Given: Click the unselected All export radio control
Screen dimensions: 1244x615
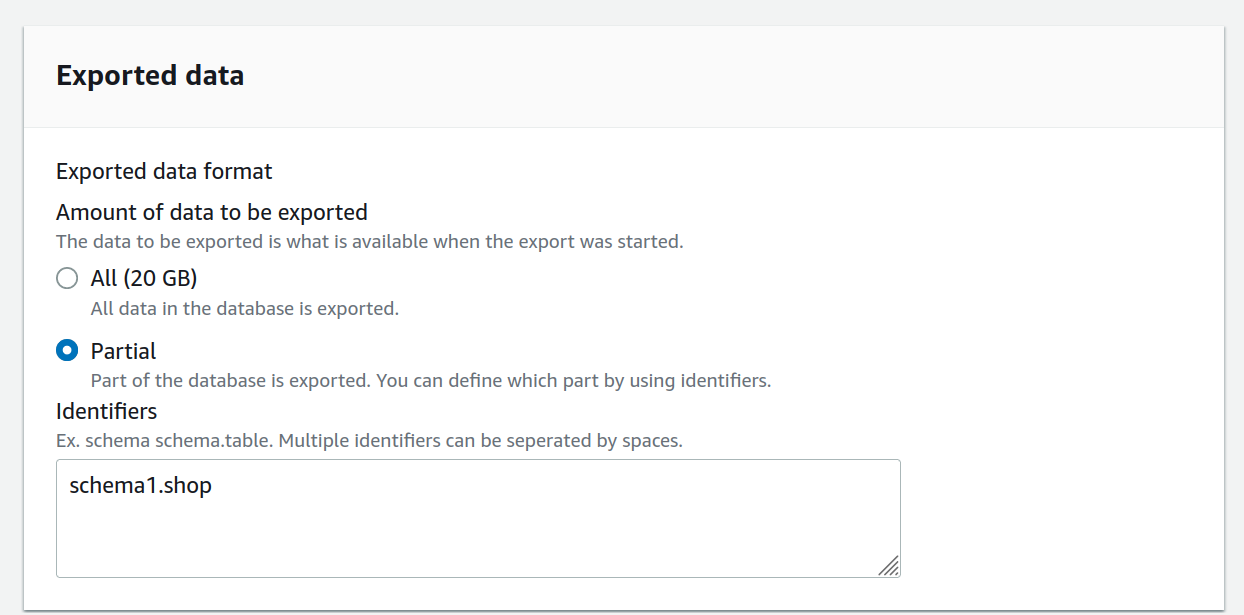Looking at the screenshot, I should point(67,278).
